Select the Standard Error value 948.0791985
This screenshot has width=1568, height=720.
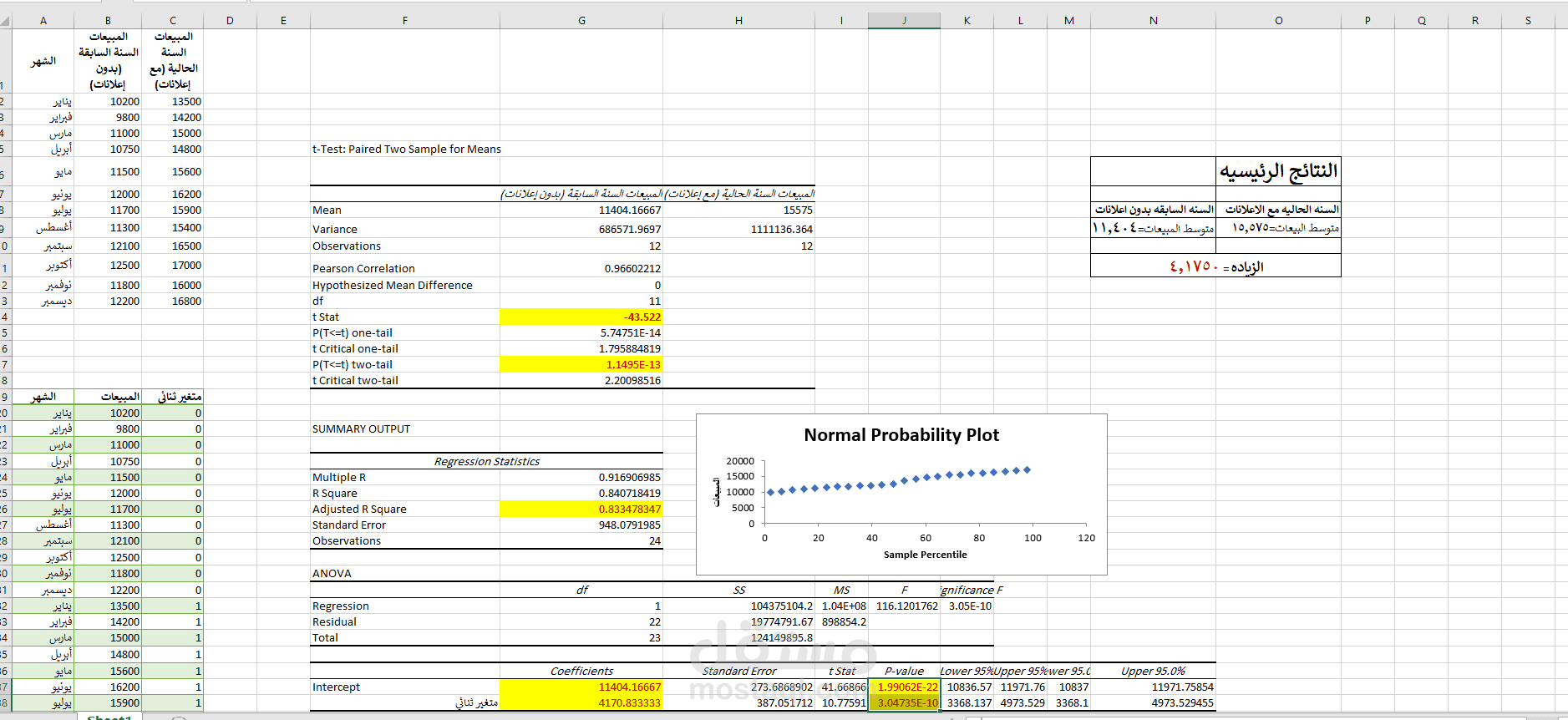tap(581, 525)
